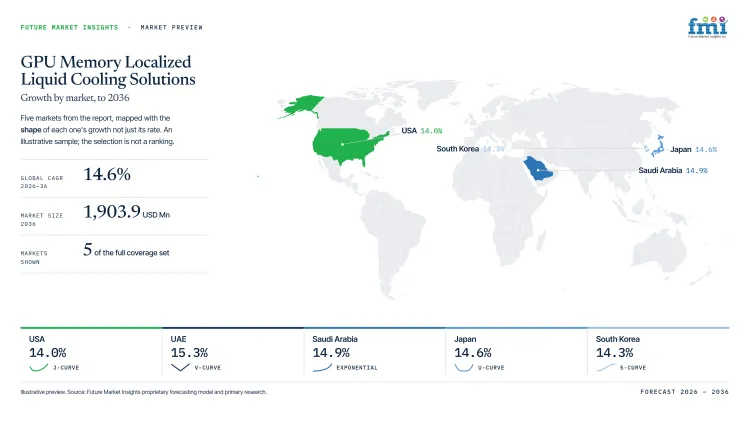Open the South Korea 14.3% card
The image size is (750, 421).
click(x=658, y=352)
